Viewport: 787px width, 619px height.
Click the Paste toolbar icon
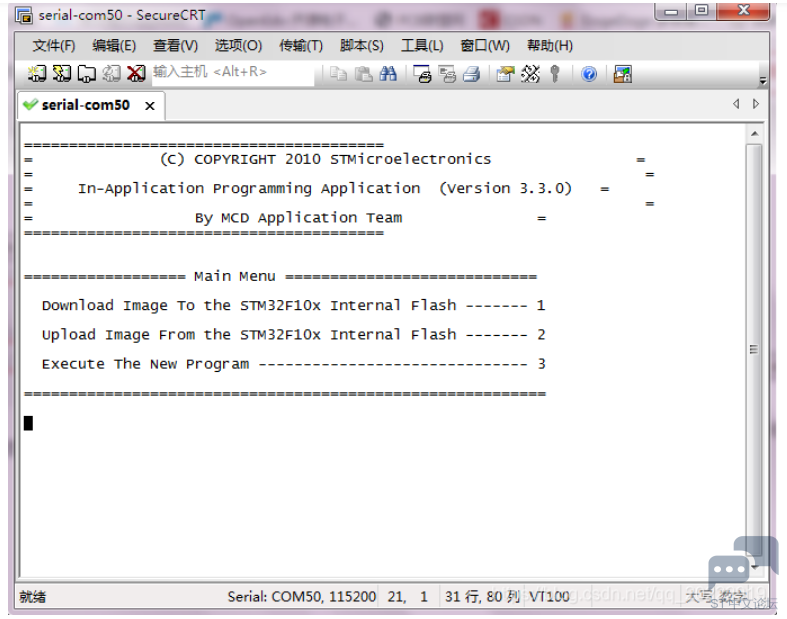coord(363,74)
